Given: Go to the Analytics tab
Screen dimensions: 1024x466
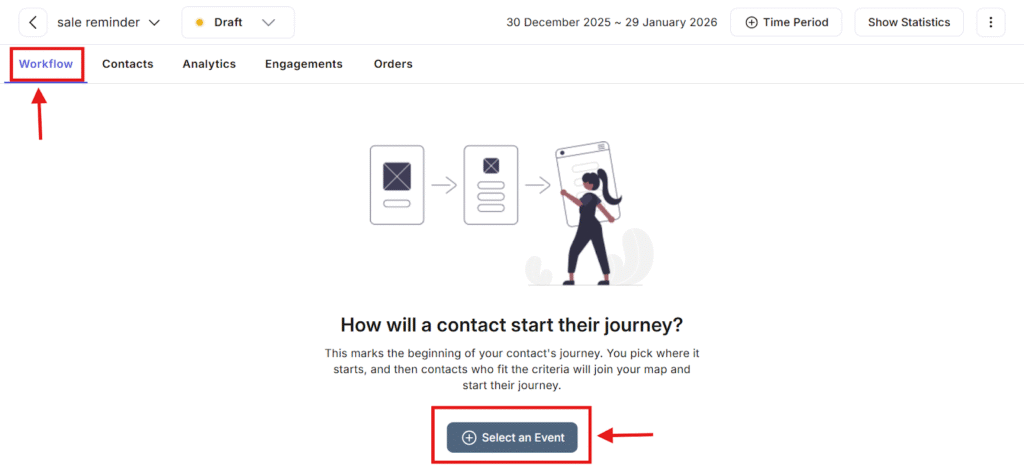Looking at the screenshot, I should (209, 64).
